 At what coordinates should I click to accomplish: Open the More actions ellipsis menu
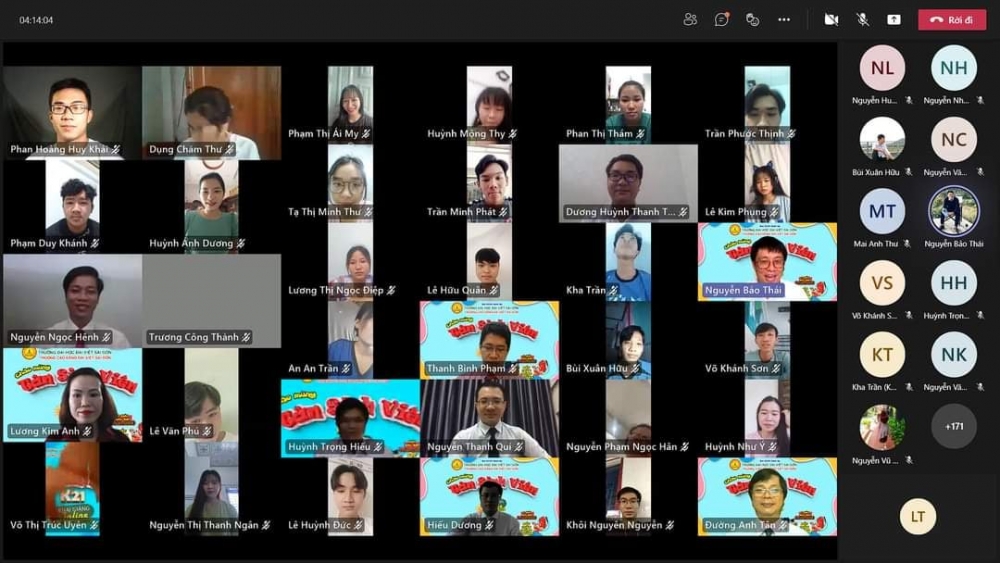pyautogui.click(x=784, y=19)
